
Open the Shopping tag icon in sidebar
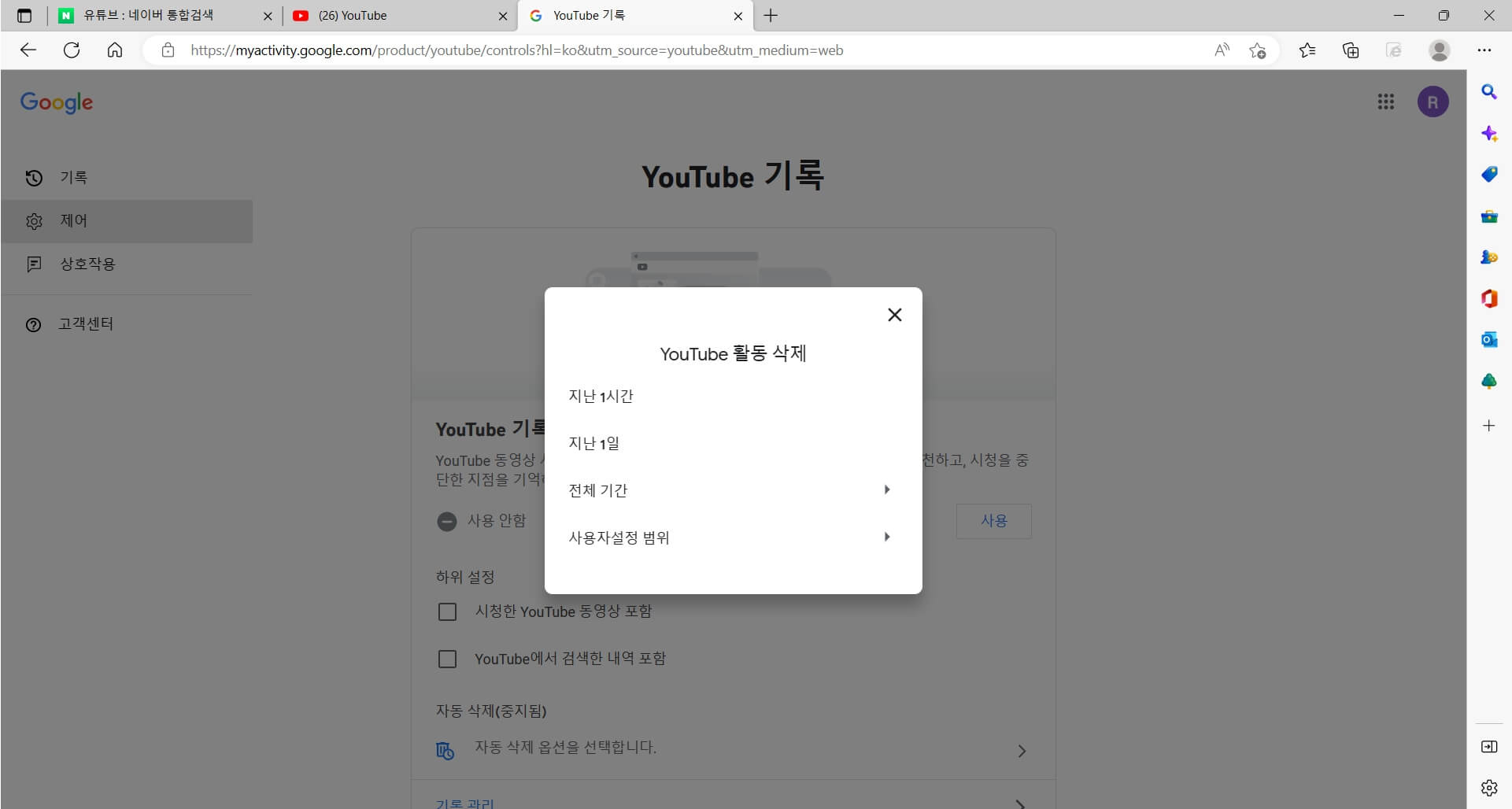1488,174
